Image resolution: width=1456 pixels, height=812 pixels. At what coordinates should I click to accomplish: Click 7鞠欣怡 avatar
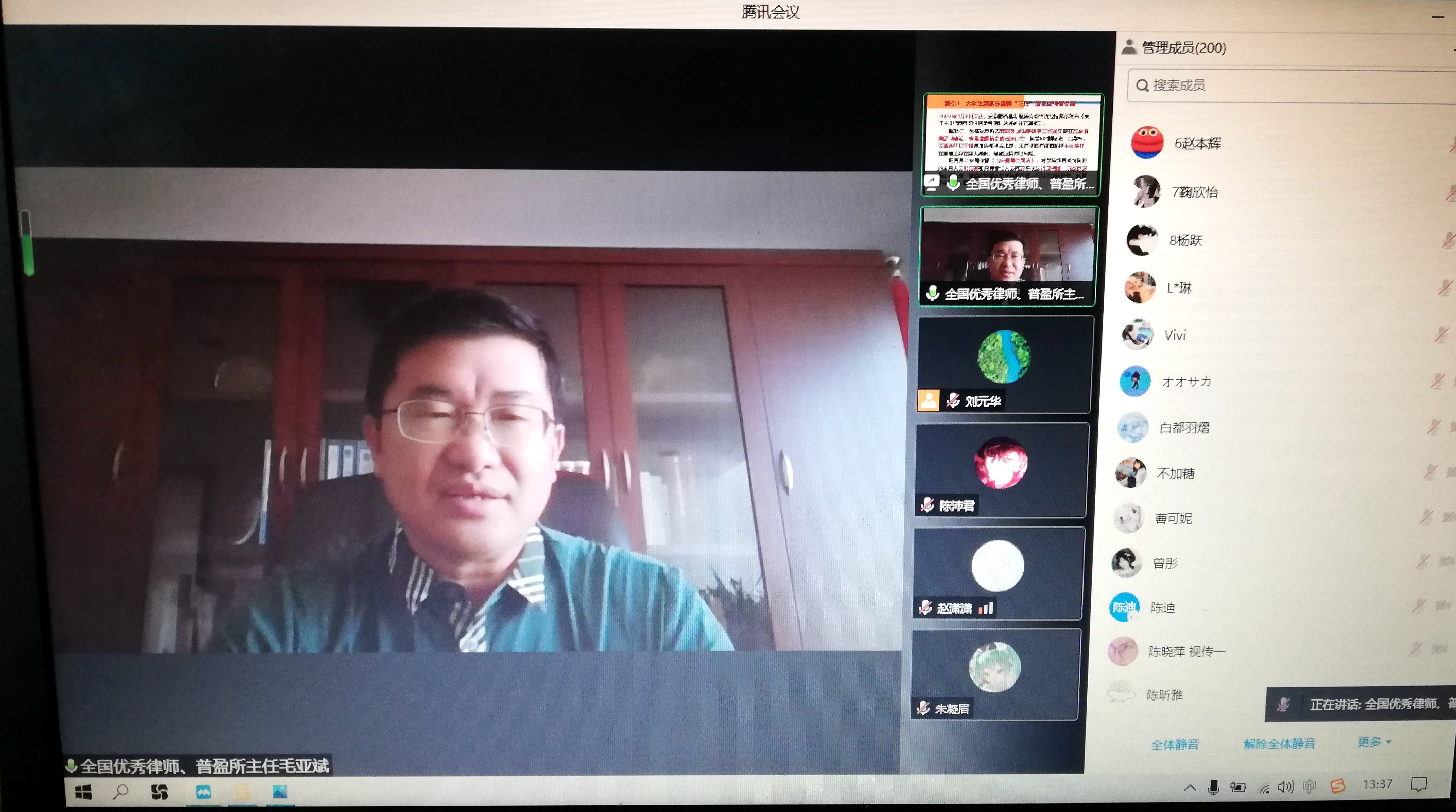coord(1146,191)
